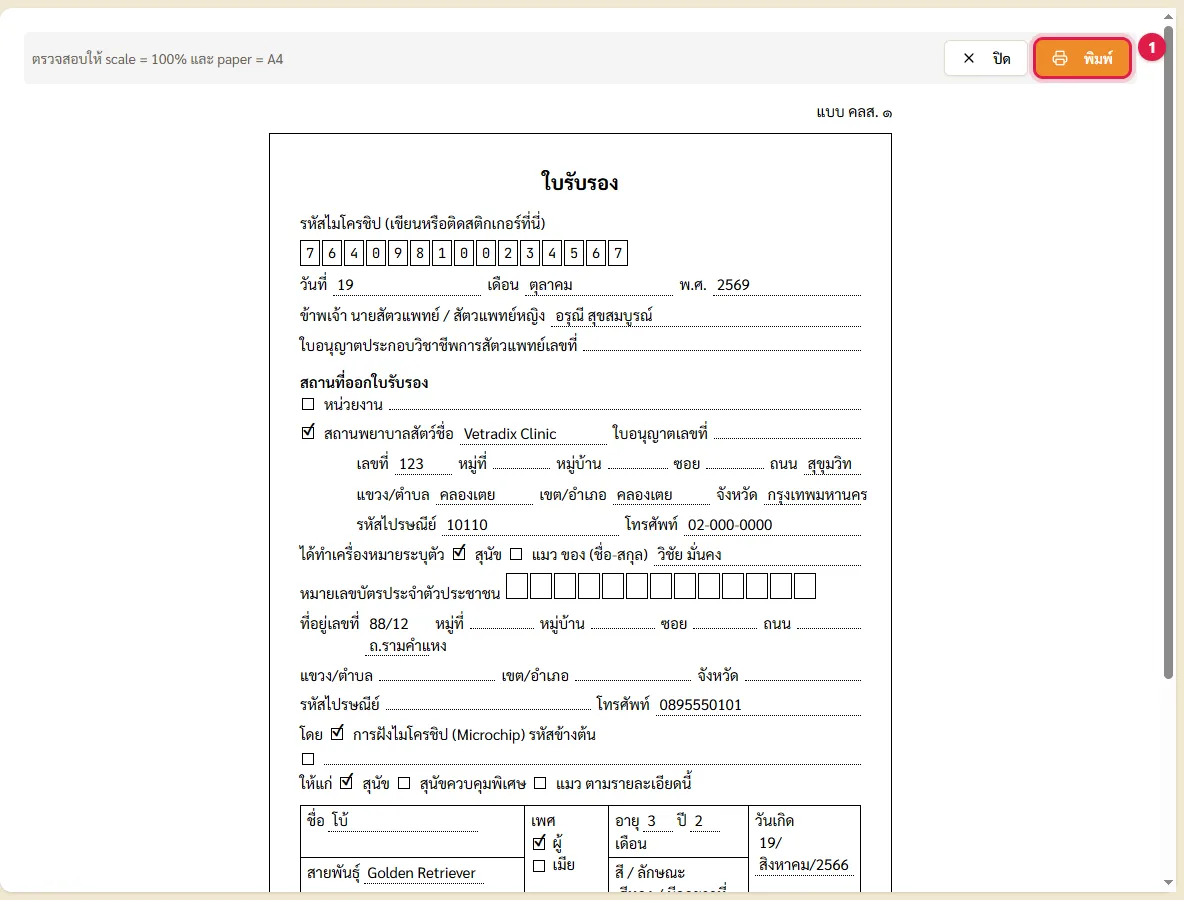Image resolution: width=1184 pixels, height=900 pixels.
Task: Click the first empty ID card digit box
Action: click(517, 586)
